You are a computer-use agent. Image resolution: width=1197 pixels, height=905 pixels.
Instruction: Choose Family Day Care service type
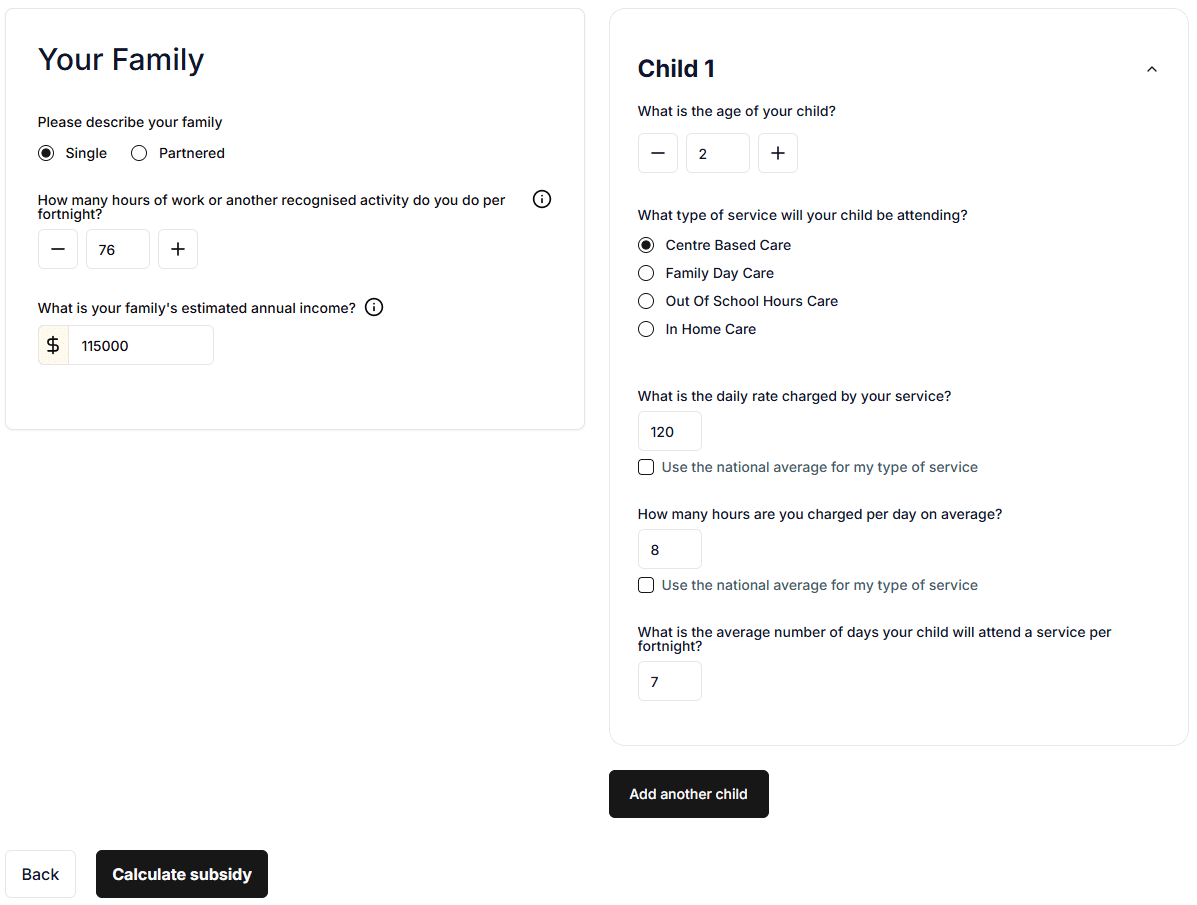[646, 273]
